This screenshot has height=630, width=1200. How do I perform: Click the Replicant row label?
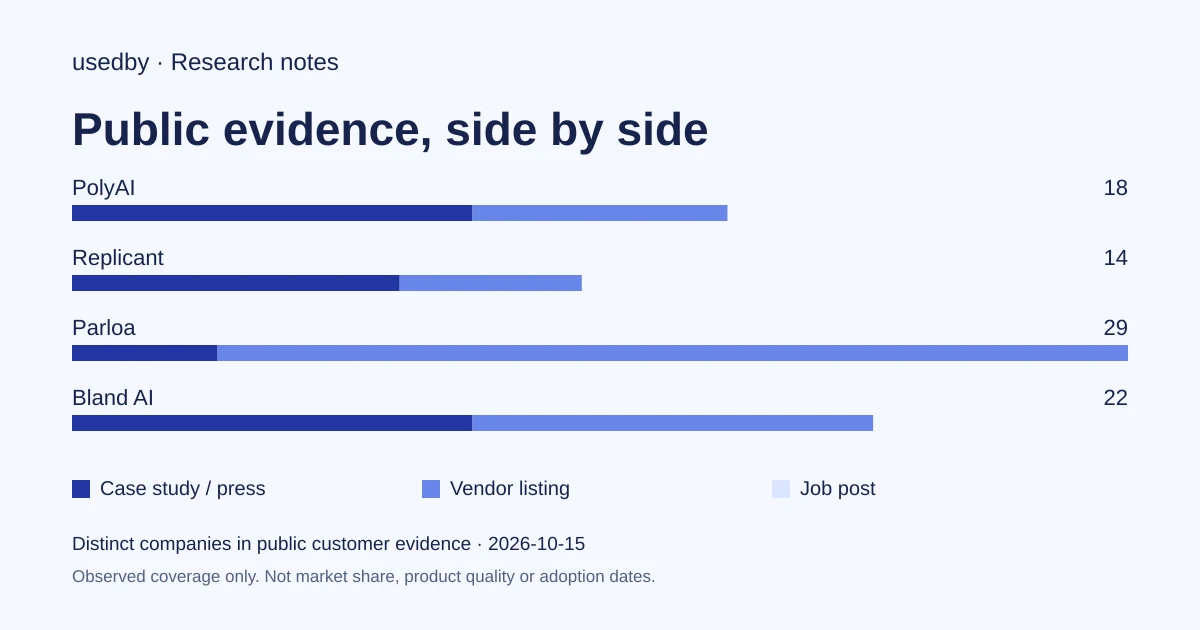(x=118, y=258)
